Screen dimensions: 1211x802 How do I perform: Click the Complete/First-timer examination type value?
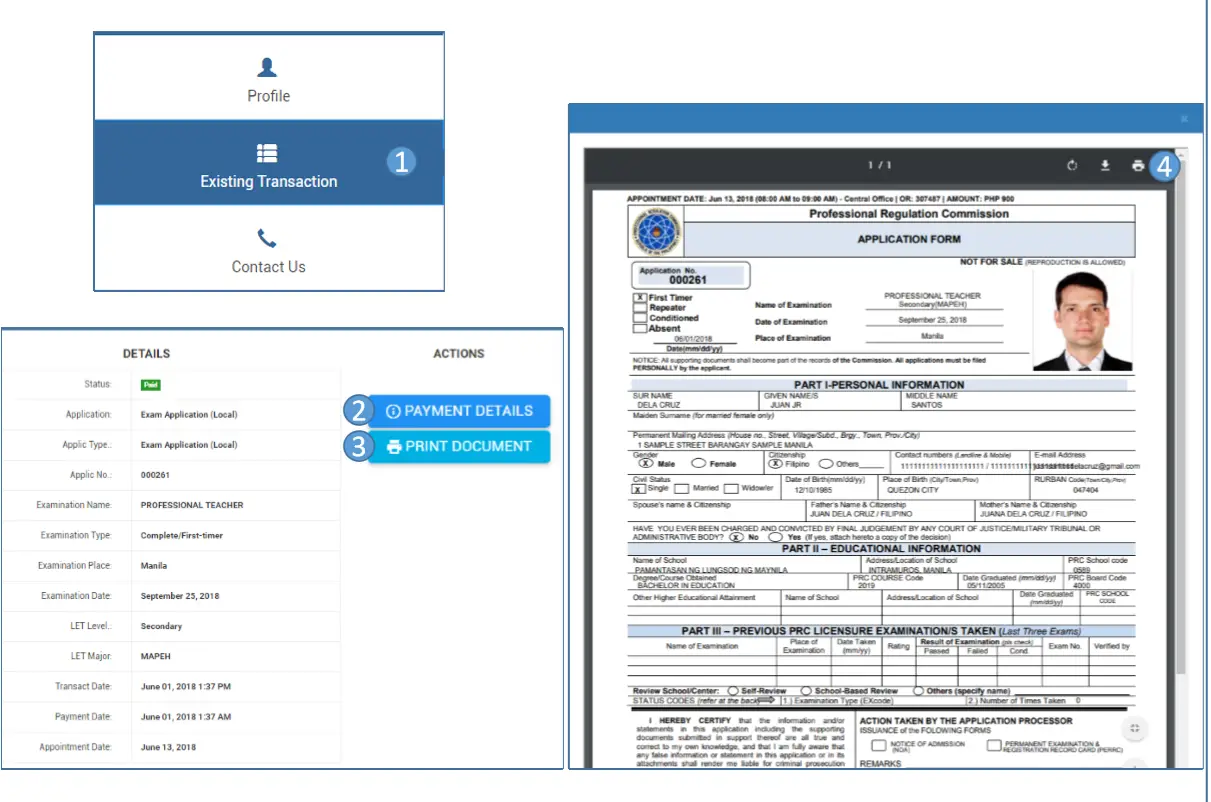click(182, 535)
